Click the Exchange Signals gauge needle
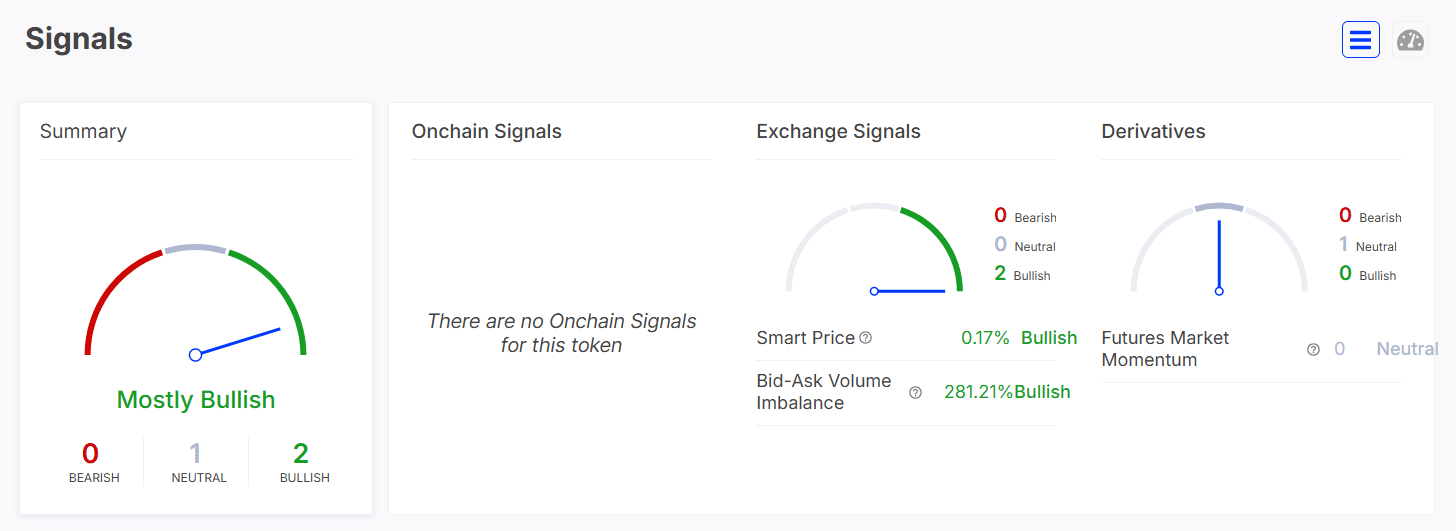Viewport: 1456px width, 531px height. tap(908, 291)
